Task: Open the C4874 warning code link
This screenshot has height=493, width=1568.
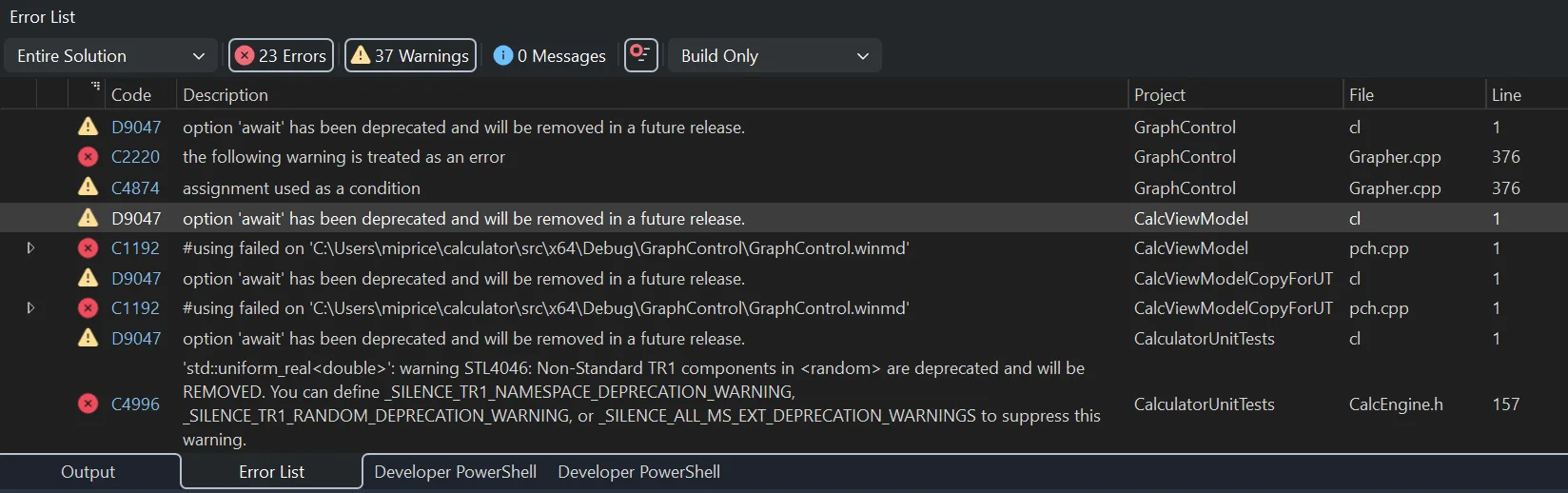Action: pos(135,188)
